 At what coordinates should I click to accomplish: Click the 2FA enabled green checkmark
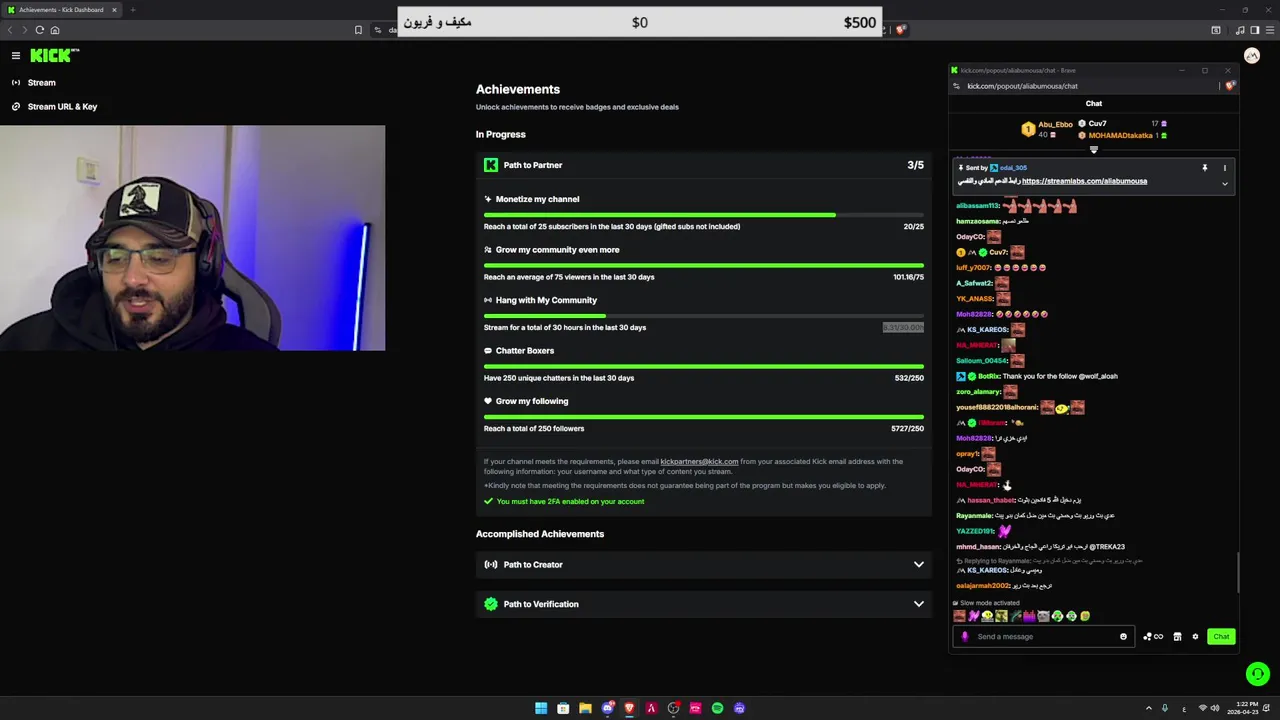pyautogui.click(x=489, y=501)
